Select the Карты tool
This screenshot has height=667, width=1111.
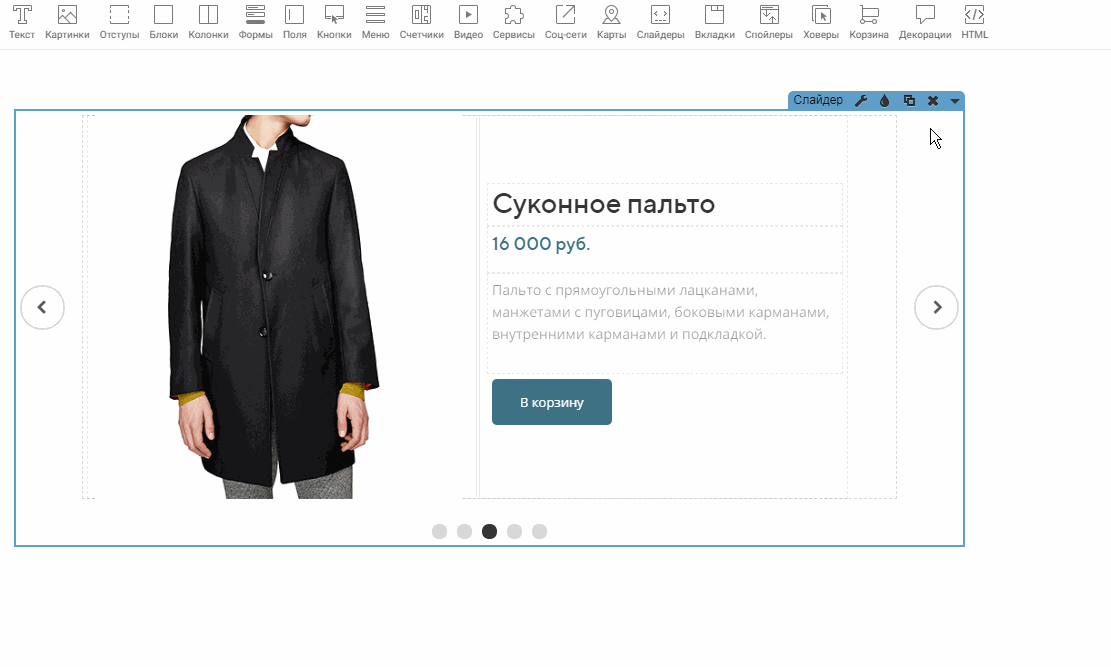pyautogui.click(x=611, y=21)
